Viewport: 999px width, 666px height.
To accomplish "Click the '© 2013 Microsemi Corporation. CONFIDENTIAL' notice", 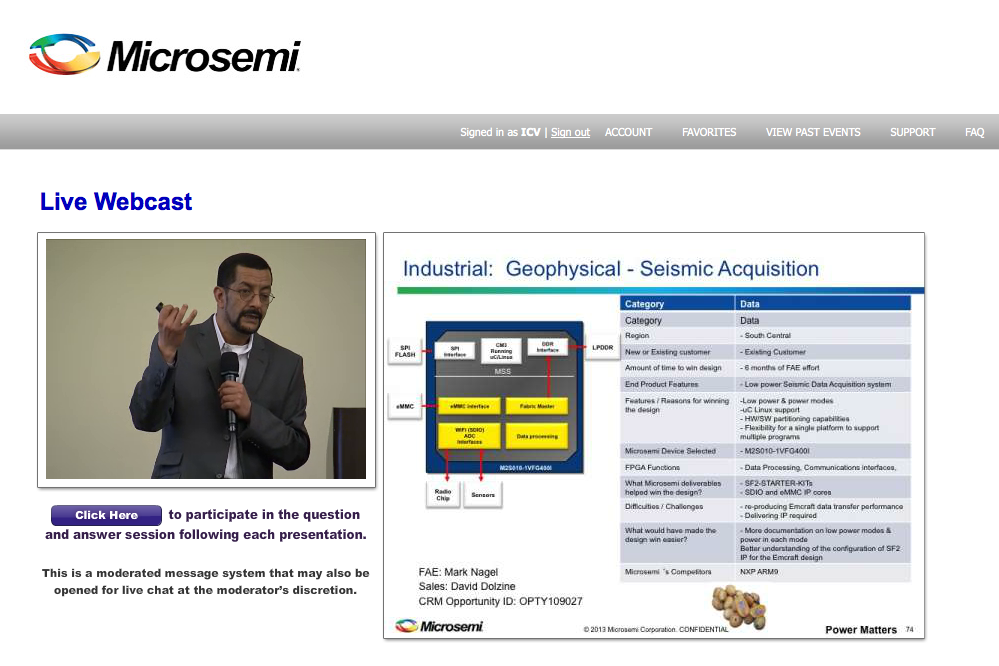I will 656,630.
